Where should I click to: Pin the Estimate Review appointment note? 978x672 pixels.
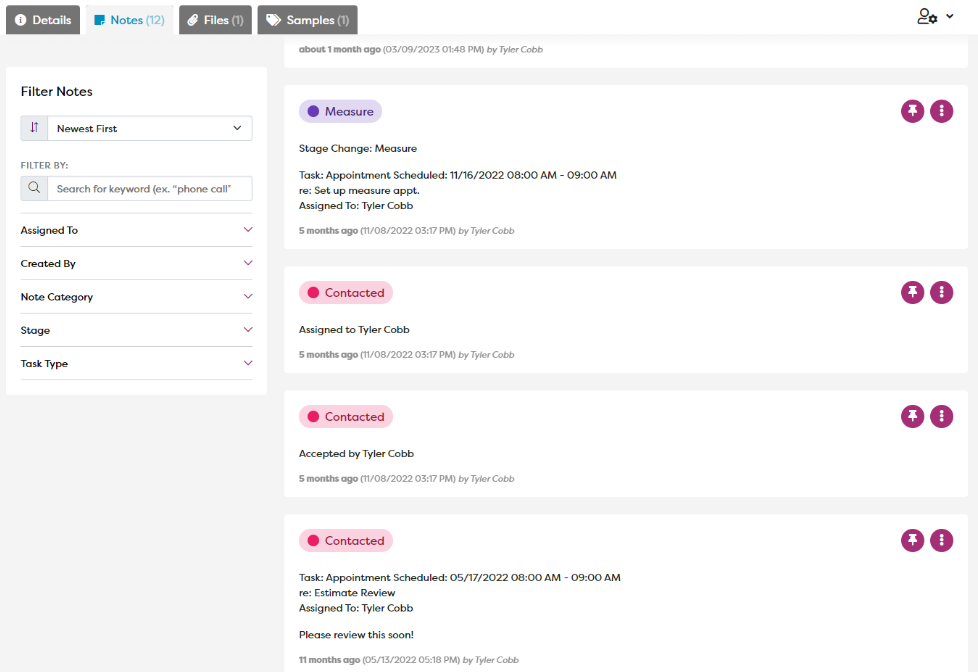(912, 540)
